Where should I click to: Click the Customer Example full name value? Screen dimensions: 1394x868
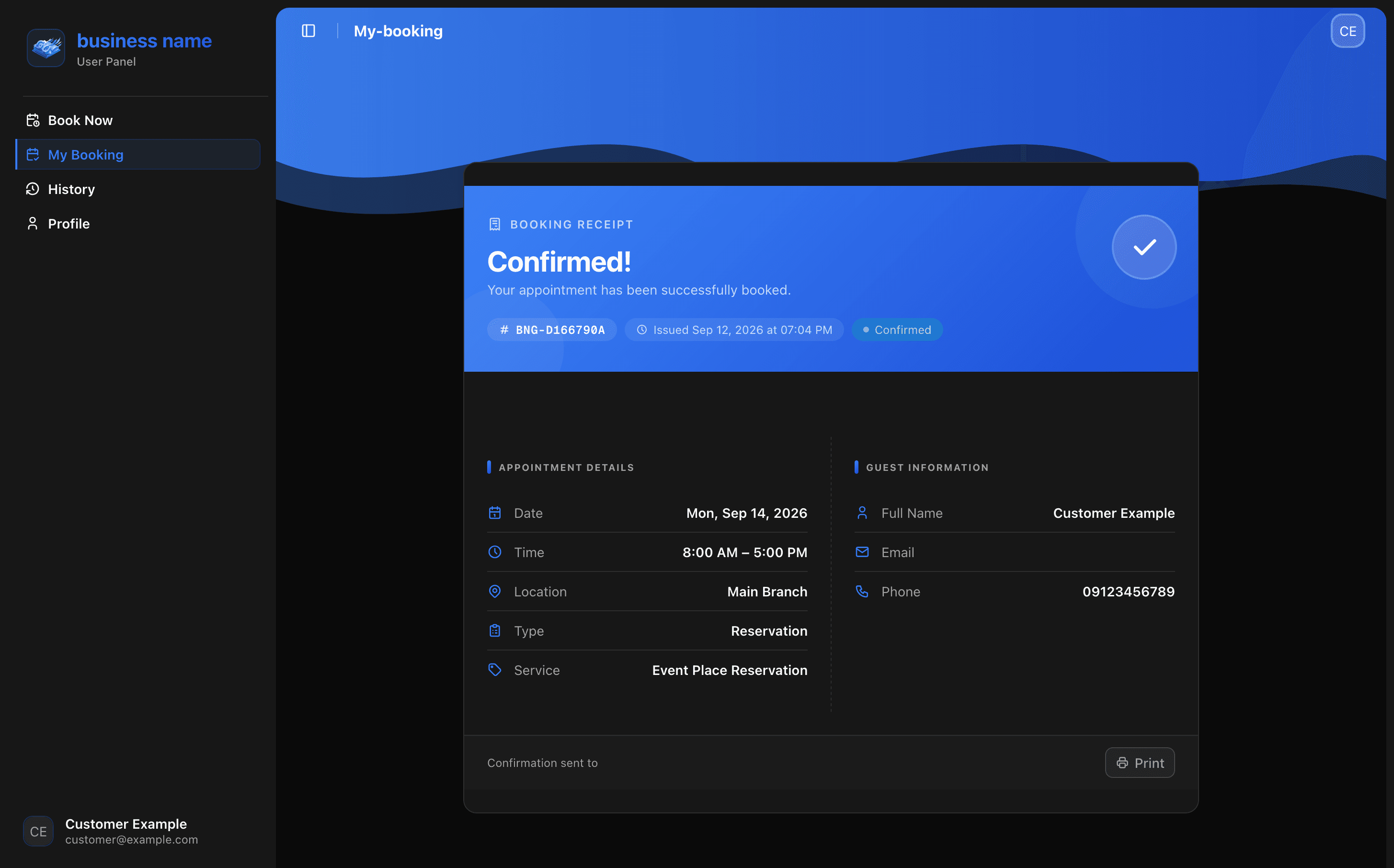tap(1113, 513)
